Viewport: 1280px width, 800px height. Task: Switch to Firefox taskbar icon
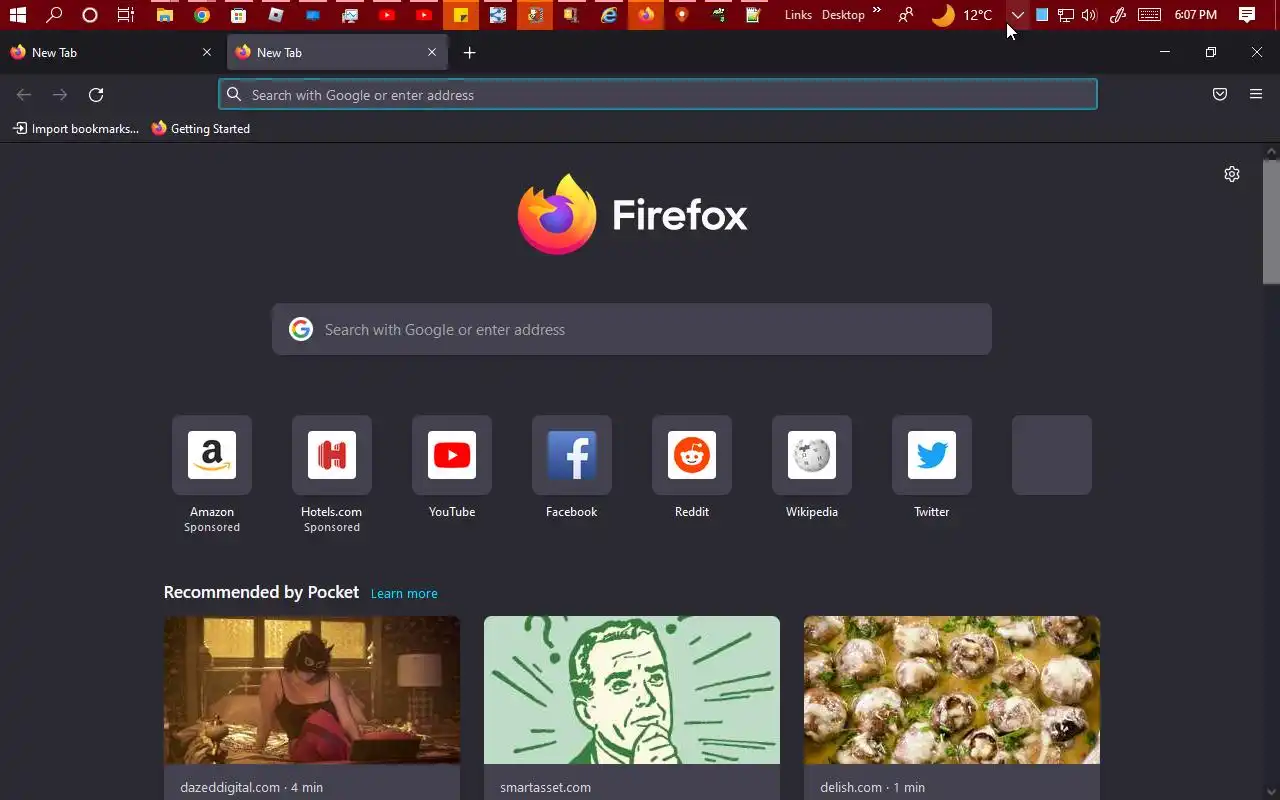click(x=646, y=15)
